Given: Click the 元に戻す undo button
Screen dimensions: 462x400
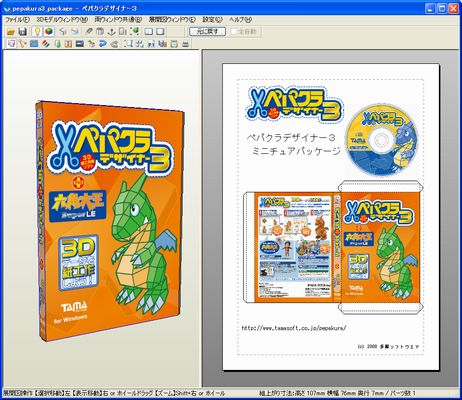Looking at the screenshot, I should [x=207, y=32].
